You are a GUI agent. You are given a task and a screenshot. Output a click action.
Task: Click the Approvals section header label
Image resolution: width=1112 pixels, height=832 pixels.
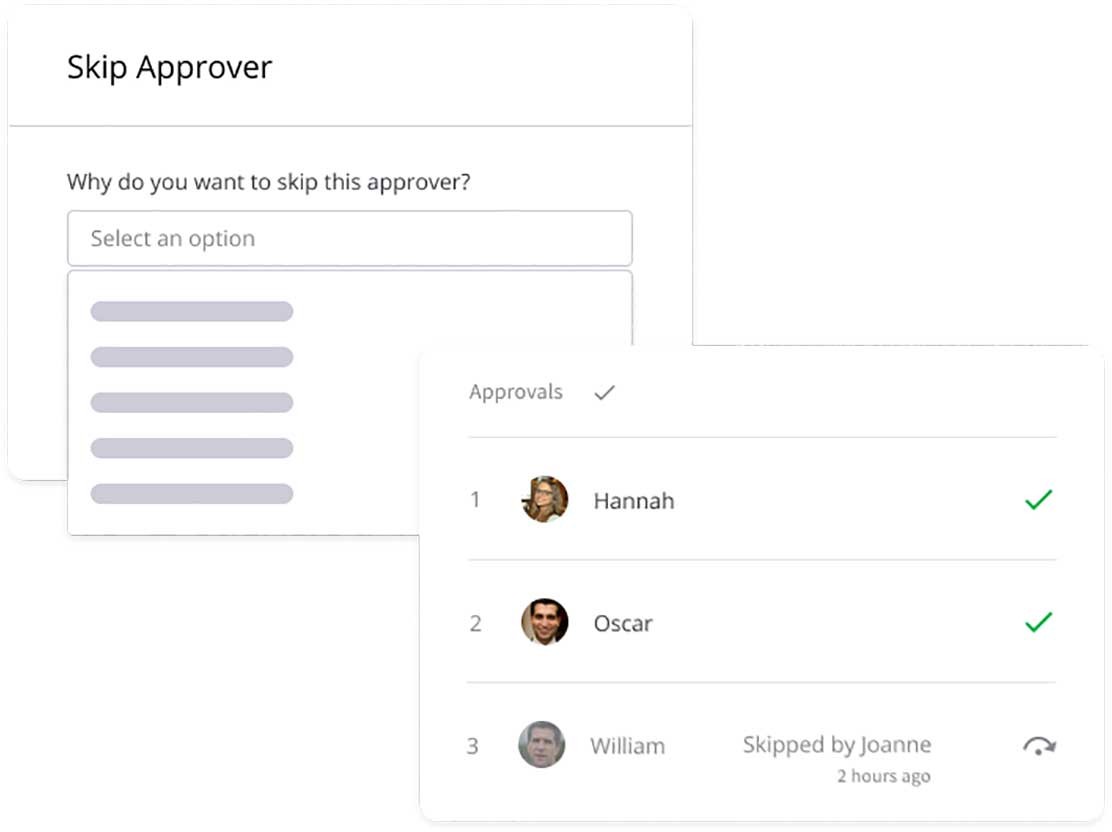pyautogui.click(x=516, y=392)
